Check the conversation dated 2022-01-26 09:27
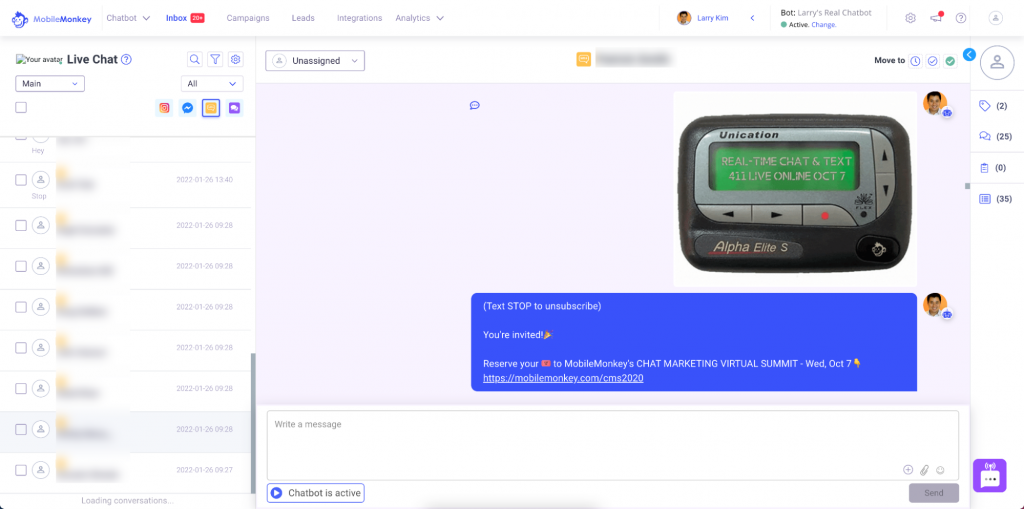This screenshot has height=509, width=1024. tap(21, 470)
